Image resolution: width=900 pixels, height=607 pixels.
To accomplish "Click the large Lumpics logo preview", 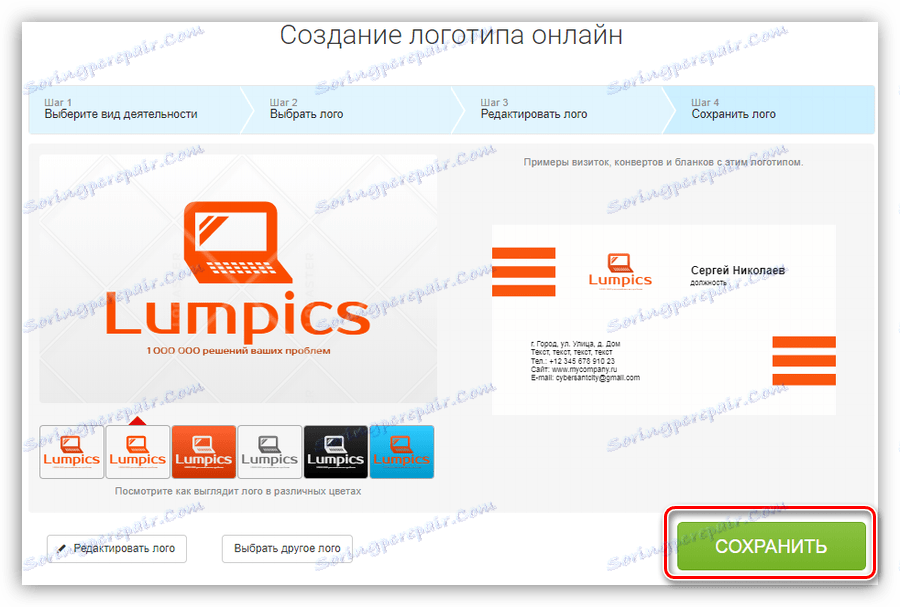I will [x=238, y=279].
